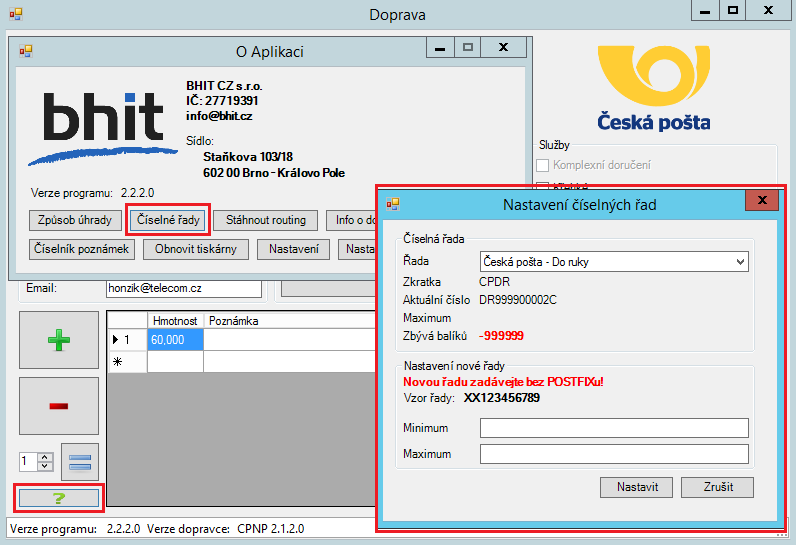
Task: Click the package count number field
Action: [28, 461]
